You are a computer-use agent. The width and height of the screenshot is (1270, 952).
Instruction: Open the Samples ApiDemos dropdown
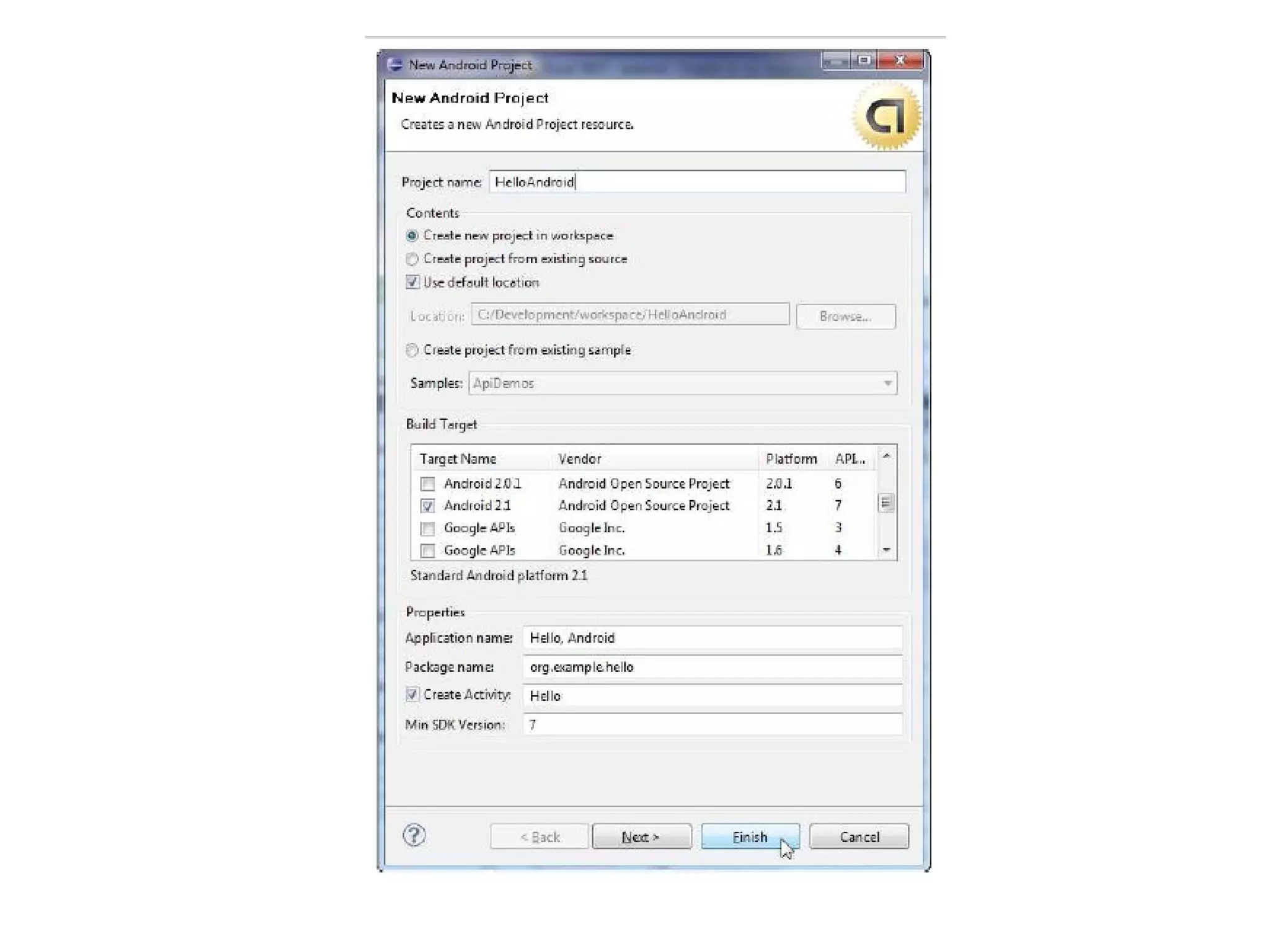pos(887,383)
